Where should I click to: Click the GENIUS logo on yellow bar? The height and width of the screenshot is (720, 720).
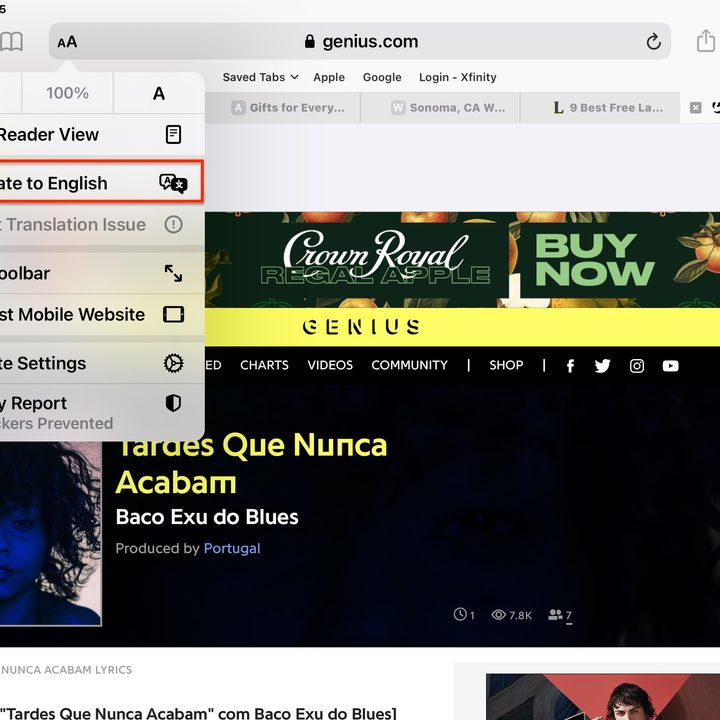(361, 326)
